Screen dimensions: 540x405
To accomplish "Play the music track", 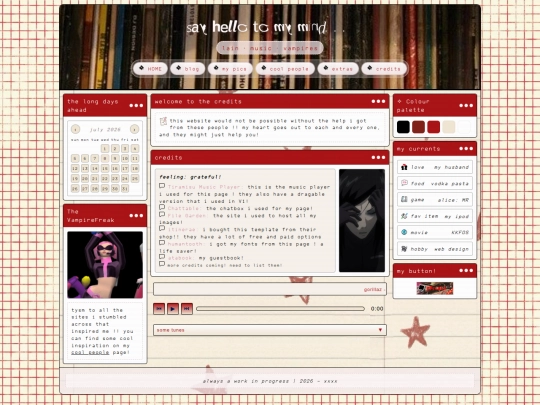I will point(173,309).
